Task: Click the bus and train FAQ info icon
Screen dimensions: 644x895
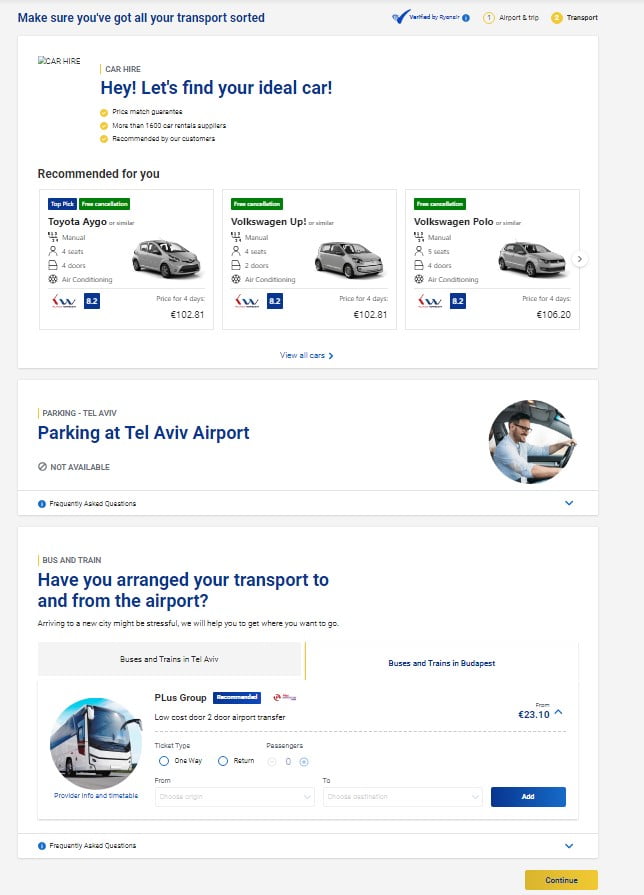Action: 42,845
